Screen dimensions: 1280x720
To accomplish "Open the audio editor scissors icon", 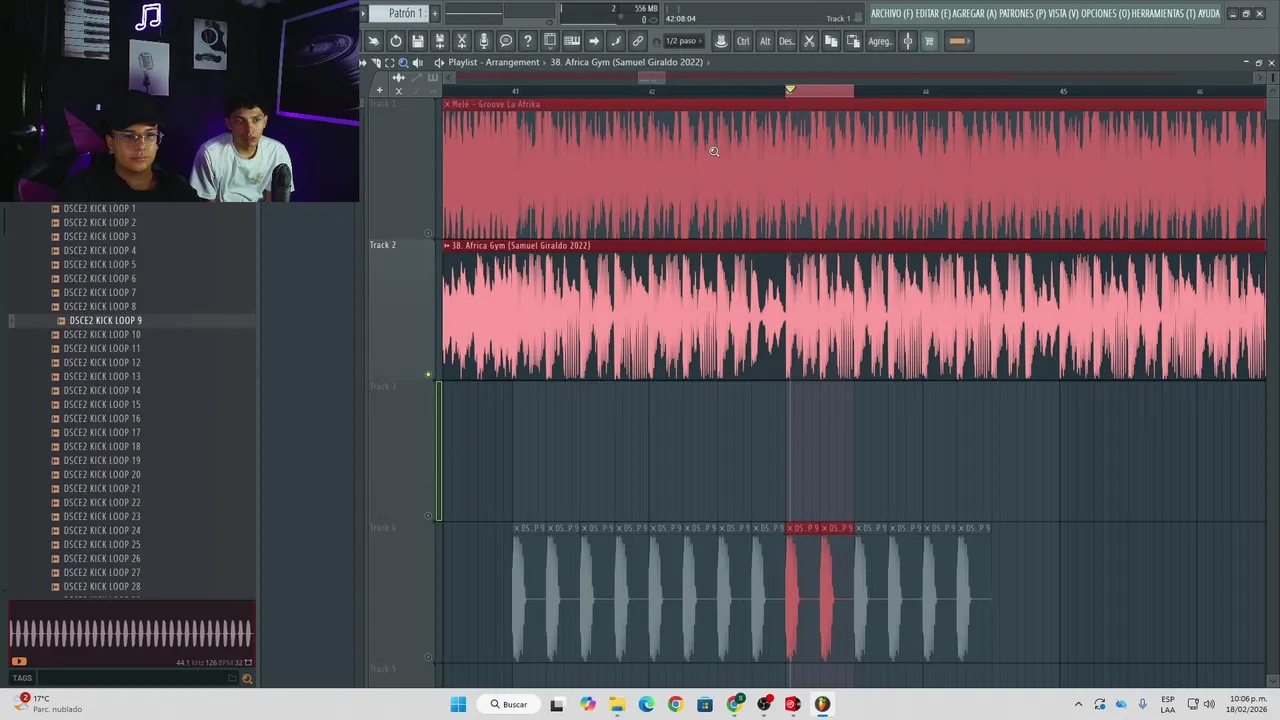I will [462, 41].
